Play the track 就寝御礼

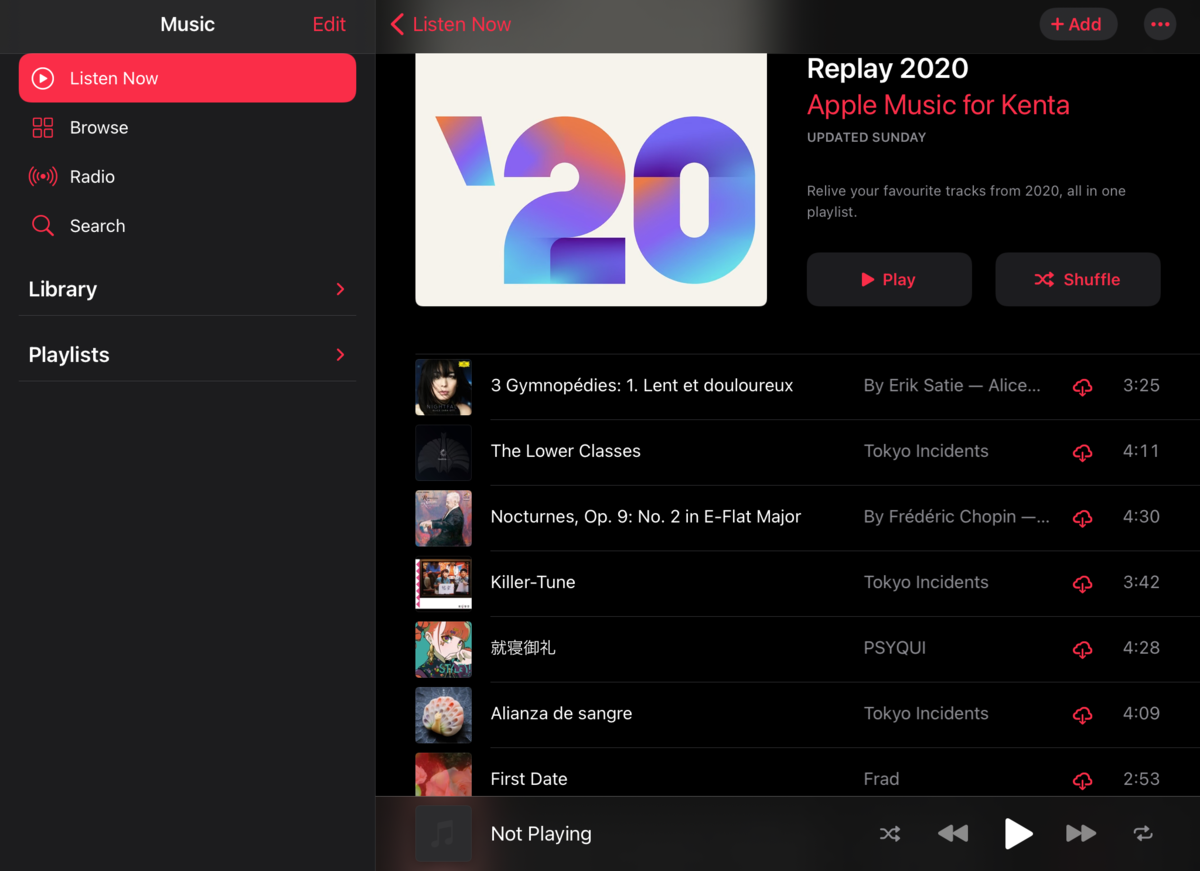523,648
